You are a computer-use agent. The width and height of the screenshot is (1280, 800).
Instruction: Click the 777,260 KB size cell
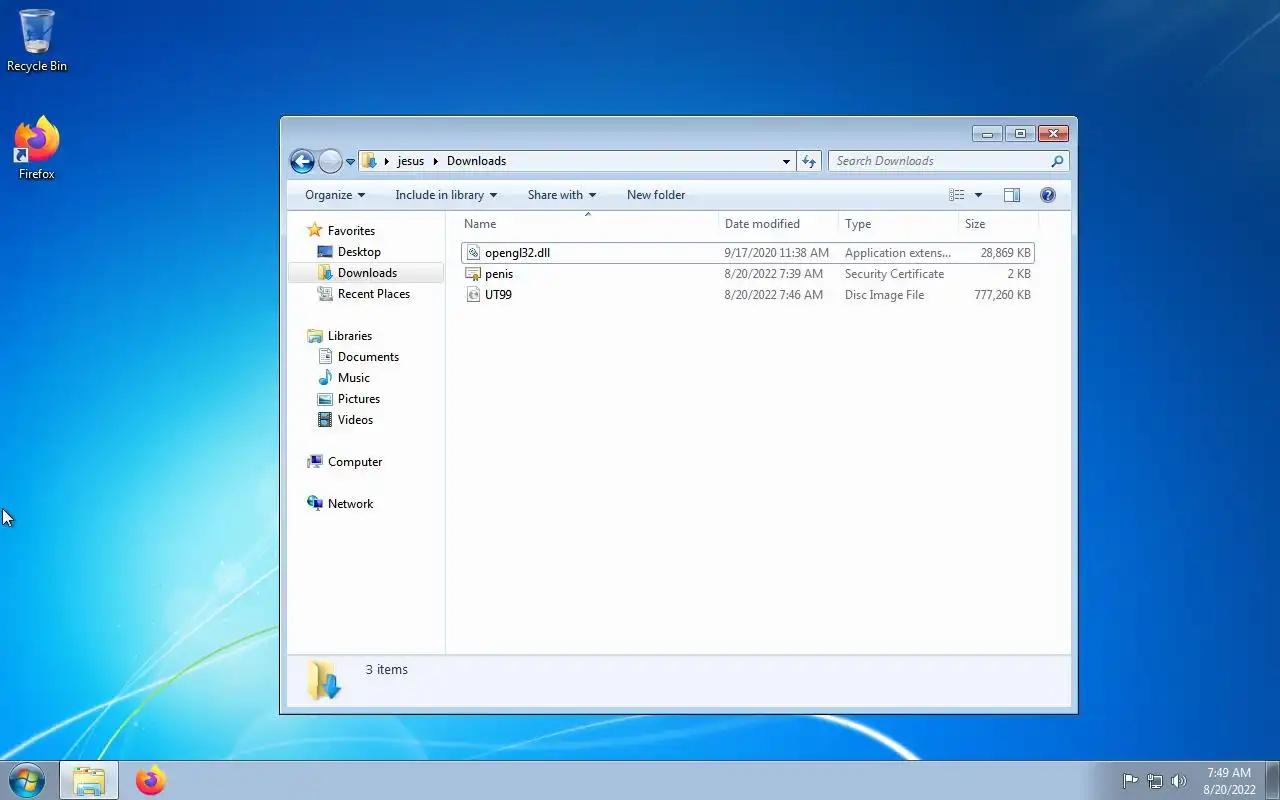(x=1002, y=295)
